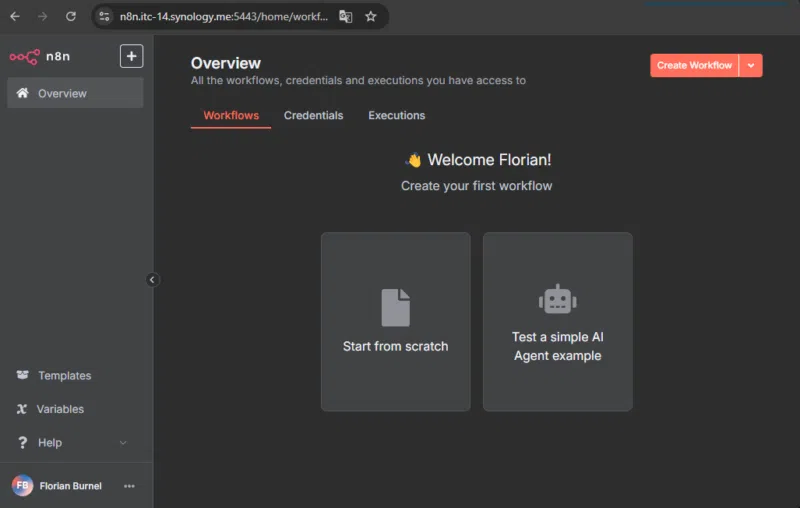Image resolution: width=800 pixels, height=508 pixels.
Task: Click the browser back arrow
Action: click(15, 17)
